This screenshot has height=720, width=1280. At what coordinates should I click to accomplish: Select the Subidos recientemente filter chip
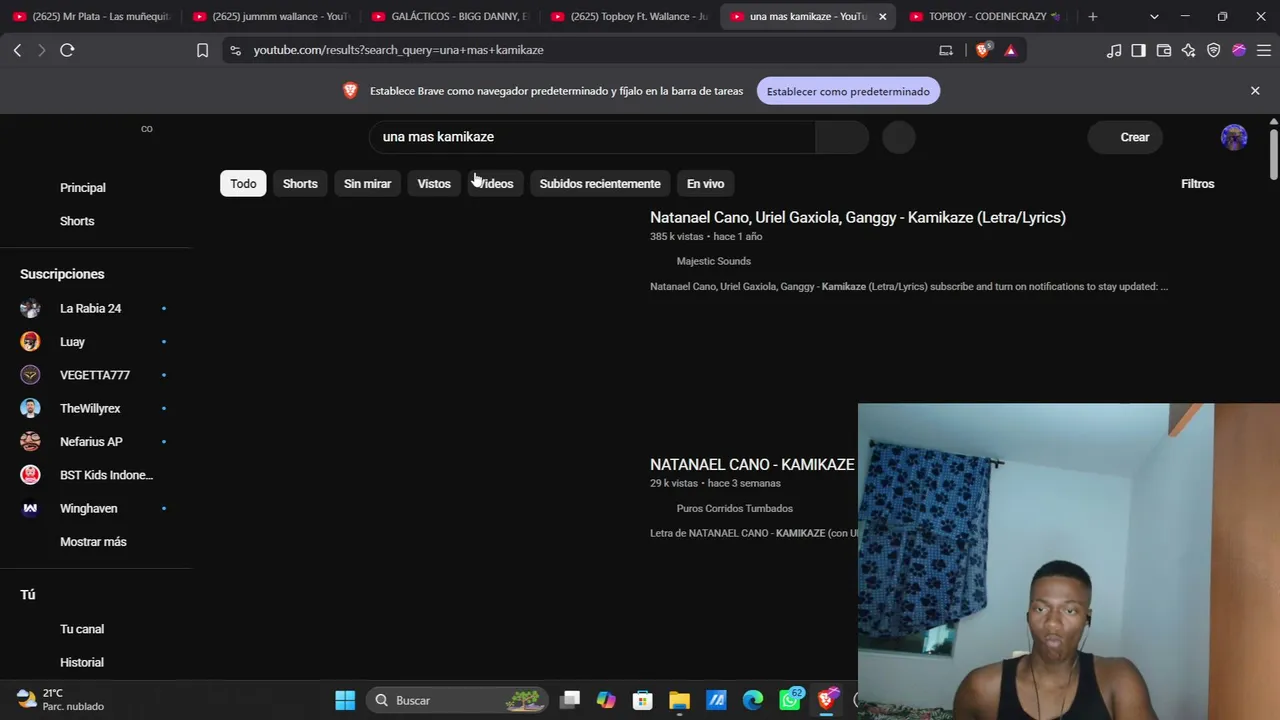[600, 184]
